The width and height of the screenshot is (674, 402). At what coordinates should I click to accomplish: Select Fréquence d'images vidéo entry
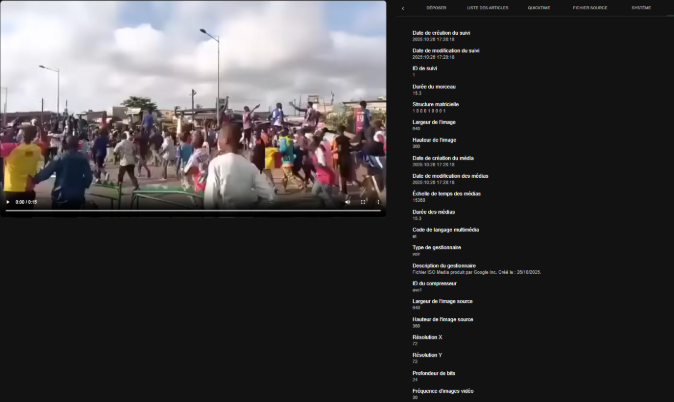(x=443, y=390)
